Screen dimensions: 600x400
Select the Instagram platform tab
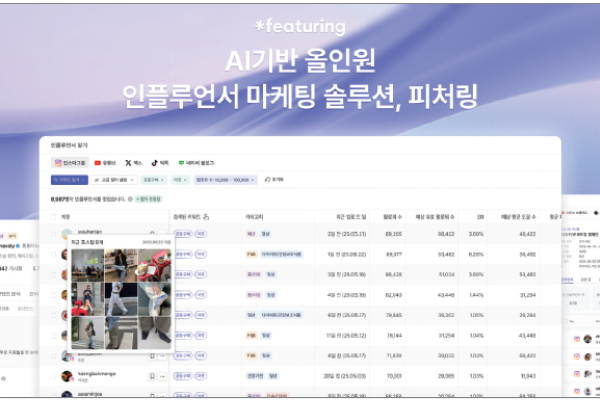pos(69,162)
